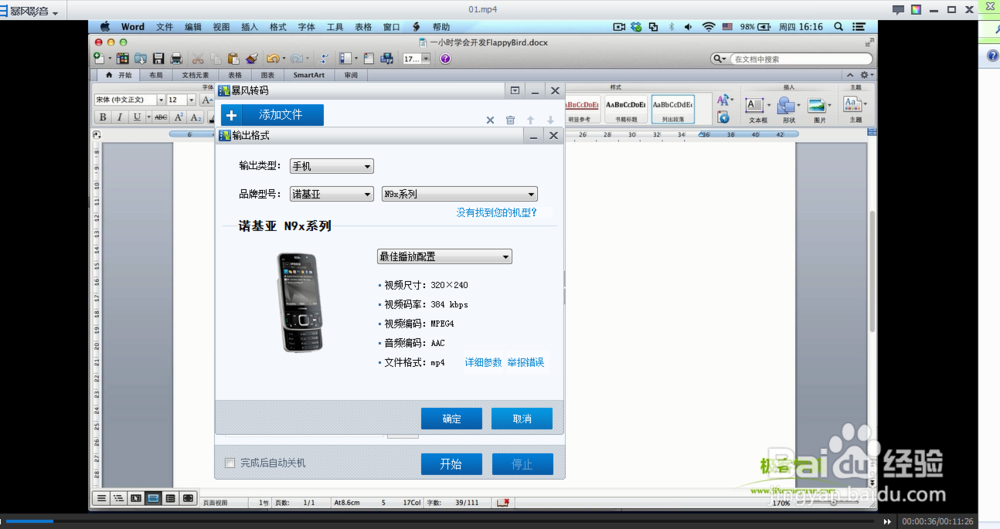The height and width of the screenshot is (529, 1000).
Task: Open 没有找到您的机型? link
Action: click(x=496, y=212)
